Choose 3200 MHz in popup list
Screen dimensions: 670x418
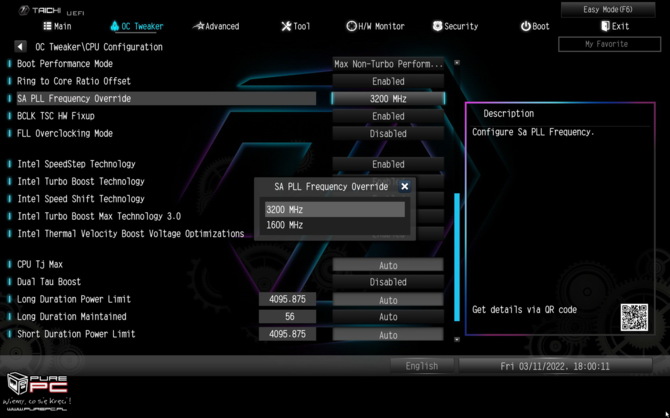point(335,209)
